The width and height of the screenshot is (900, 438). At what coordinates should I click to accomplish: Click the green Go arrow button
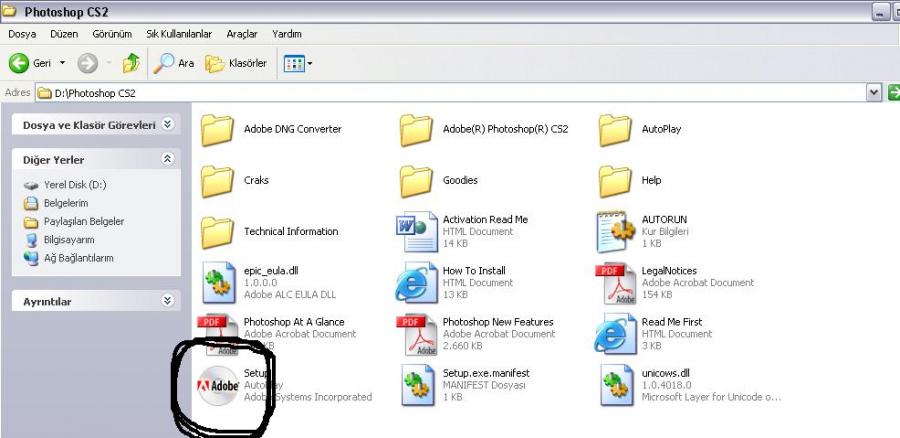894,92
